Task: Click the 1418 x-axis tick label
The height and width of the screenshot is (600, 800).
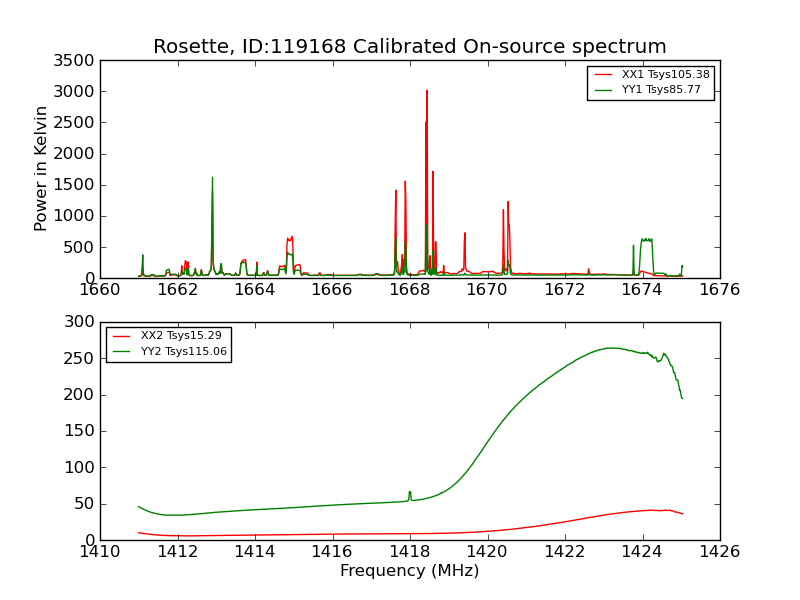Action: (410, 552)
